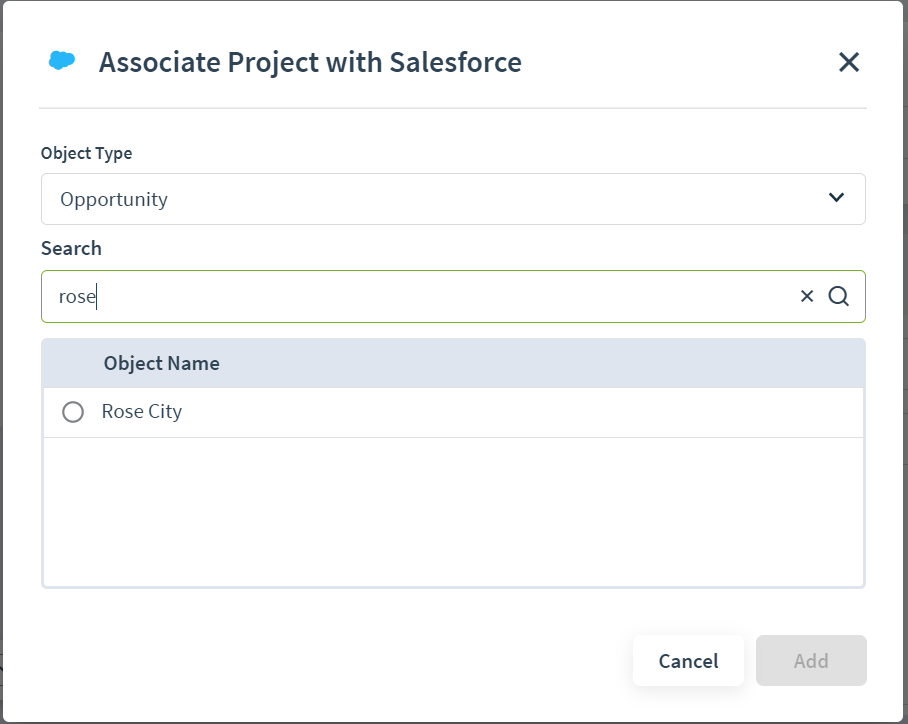The height and width of the screenshot is (724, 908).
Task: Click the Add button
Action: pos(811,660)
